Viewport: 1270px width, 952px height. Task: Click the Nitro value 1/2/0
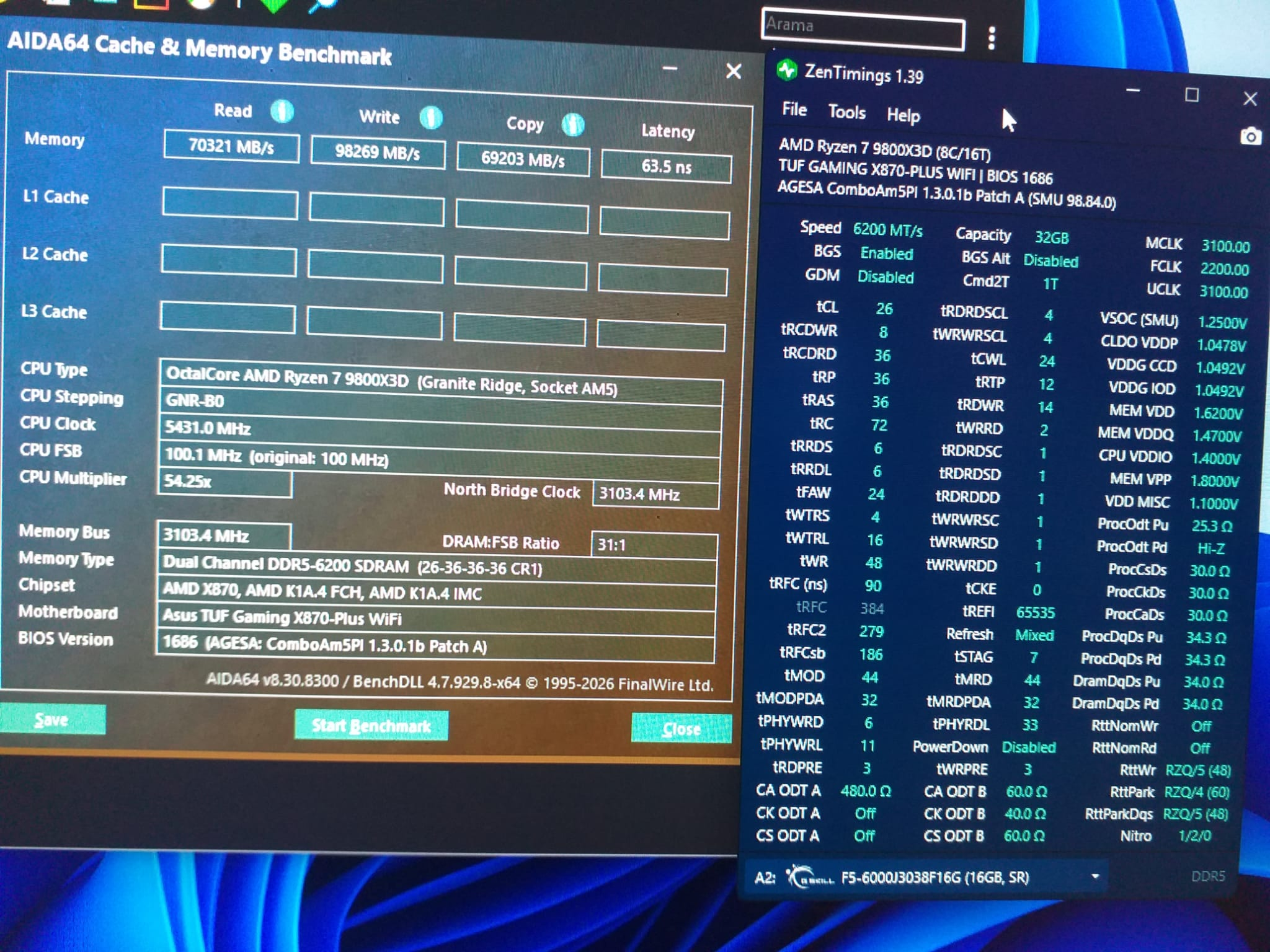[1194, 835]
